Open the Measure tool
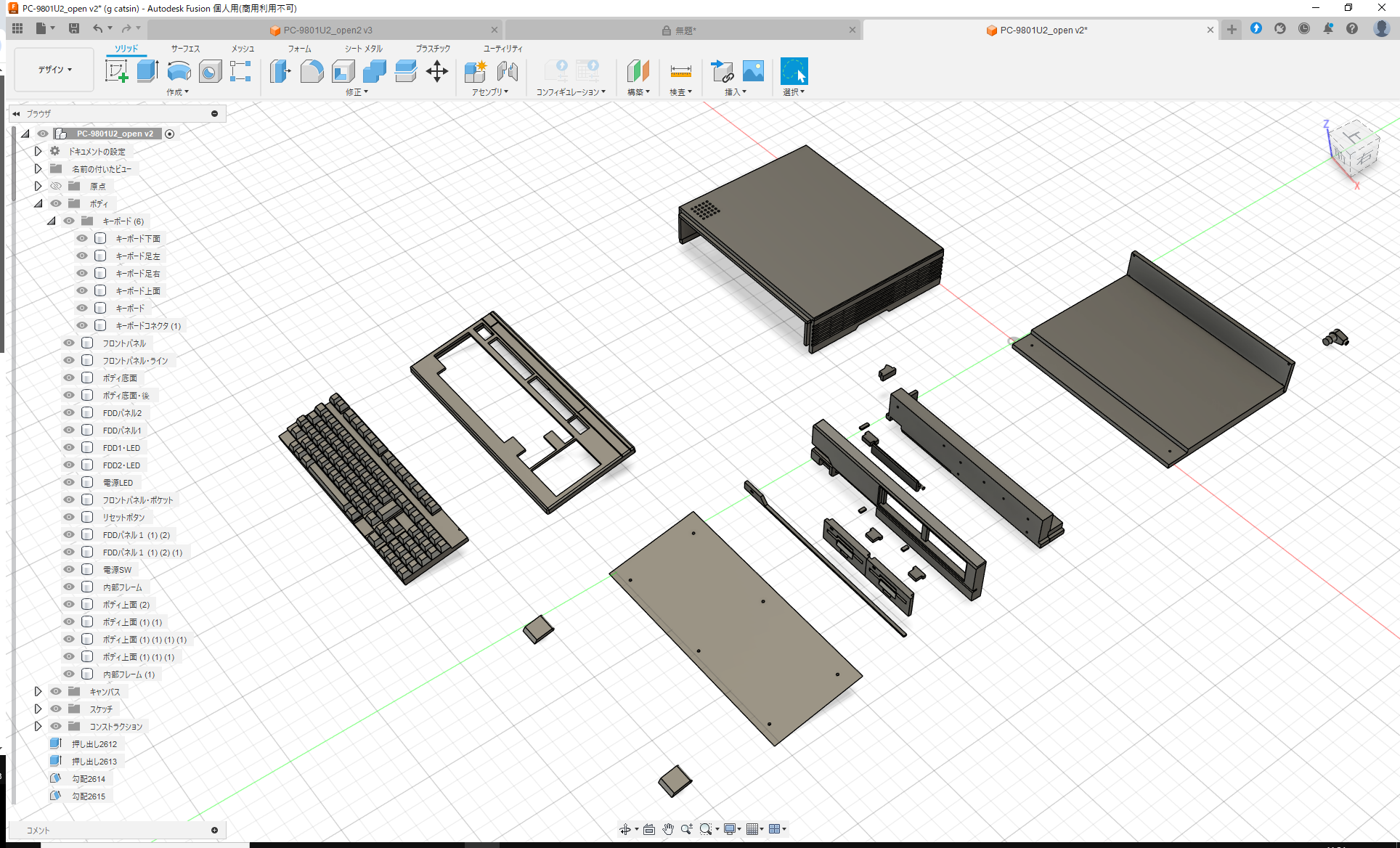The image size is (1400, 848). pos(680,71)
